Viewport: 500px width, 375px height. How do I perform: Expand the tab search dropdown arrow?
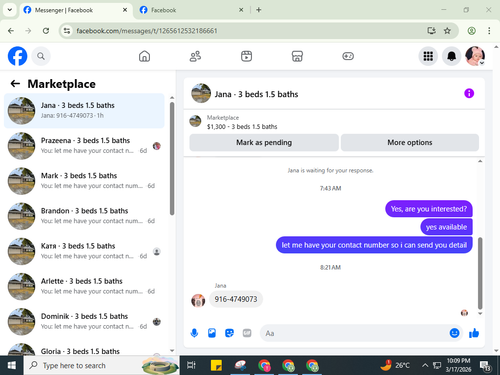point(10,10)
